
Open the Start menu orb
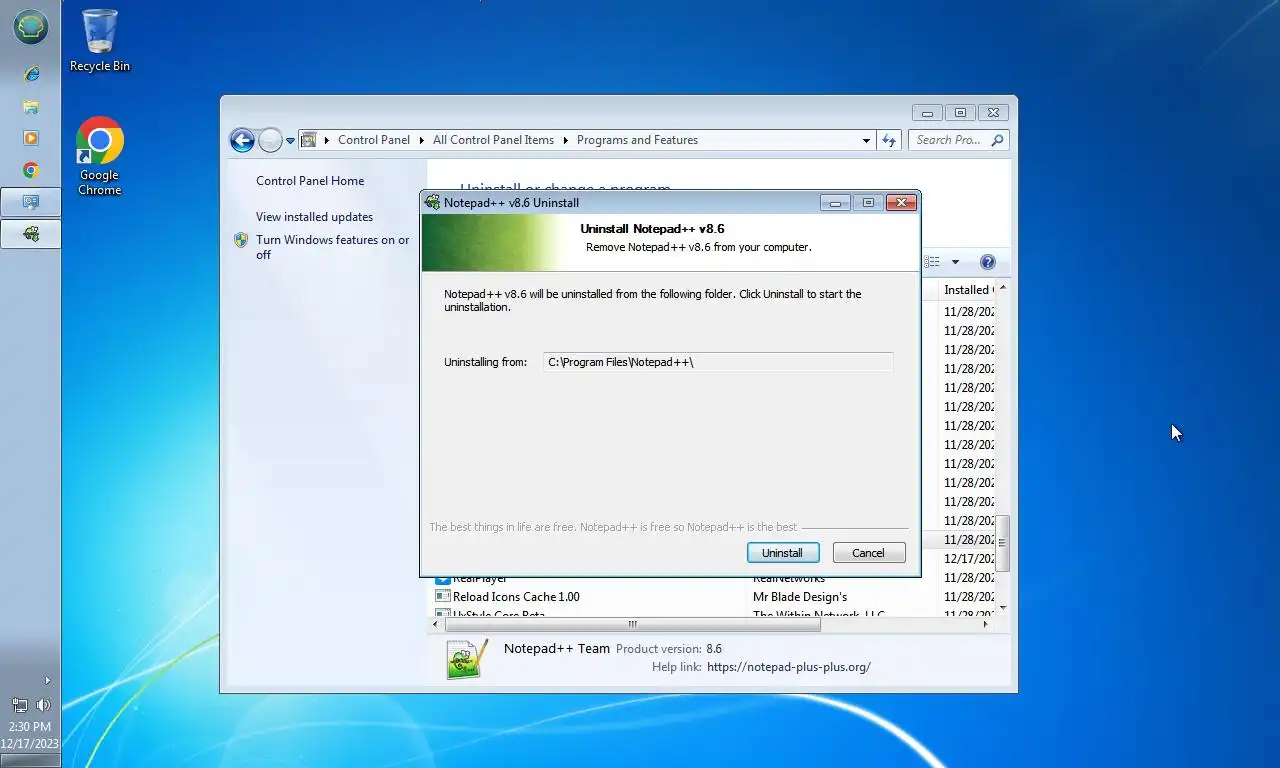point(31,27)
